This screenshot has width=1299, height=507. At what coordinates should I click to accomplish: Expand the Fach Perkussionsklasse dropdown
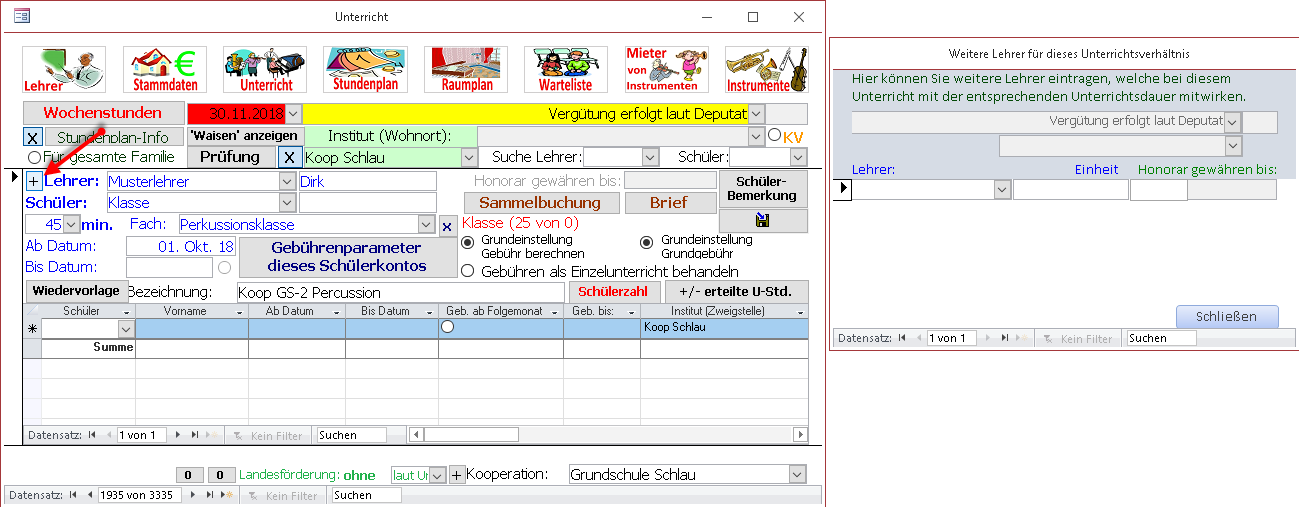point(427,225)
